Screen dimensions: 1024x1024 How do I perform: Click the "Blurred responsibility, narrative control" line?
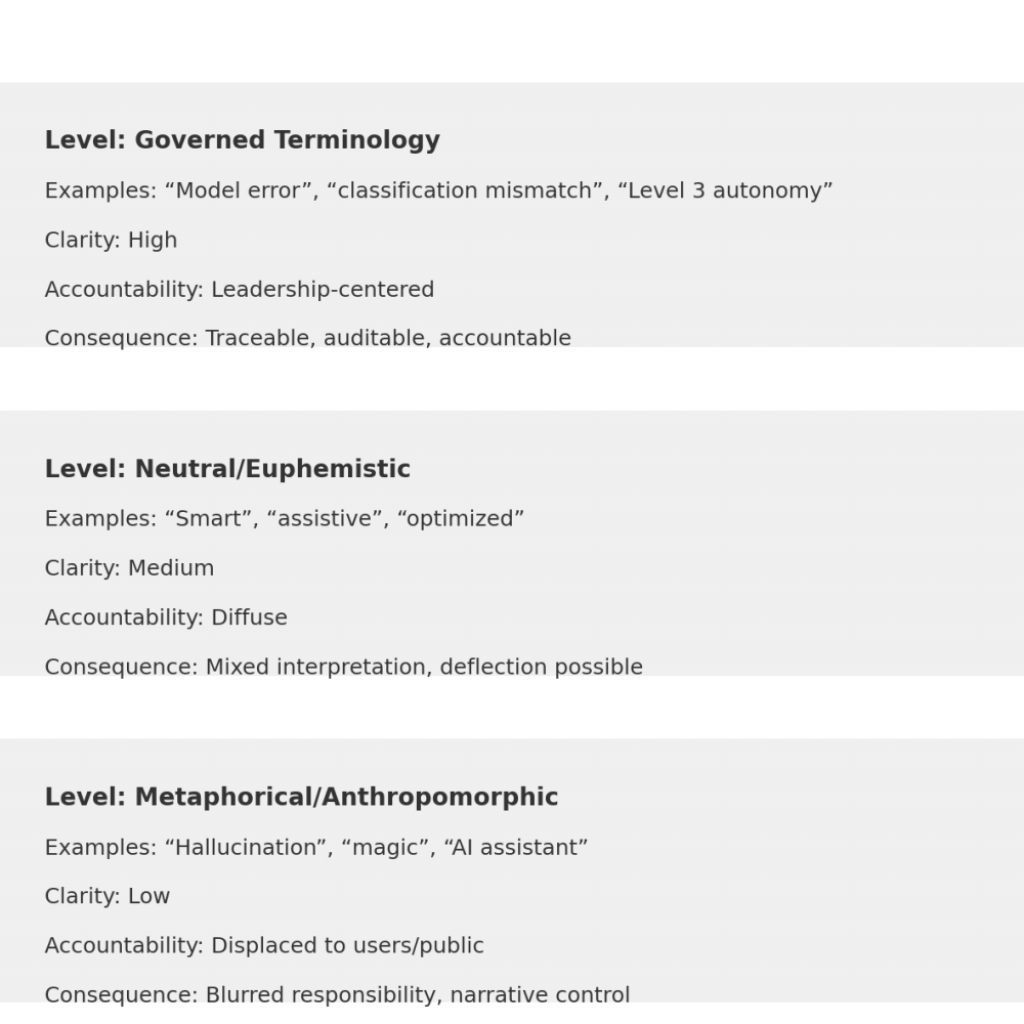[x=337, y=995]
